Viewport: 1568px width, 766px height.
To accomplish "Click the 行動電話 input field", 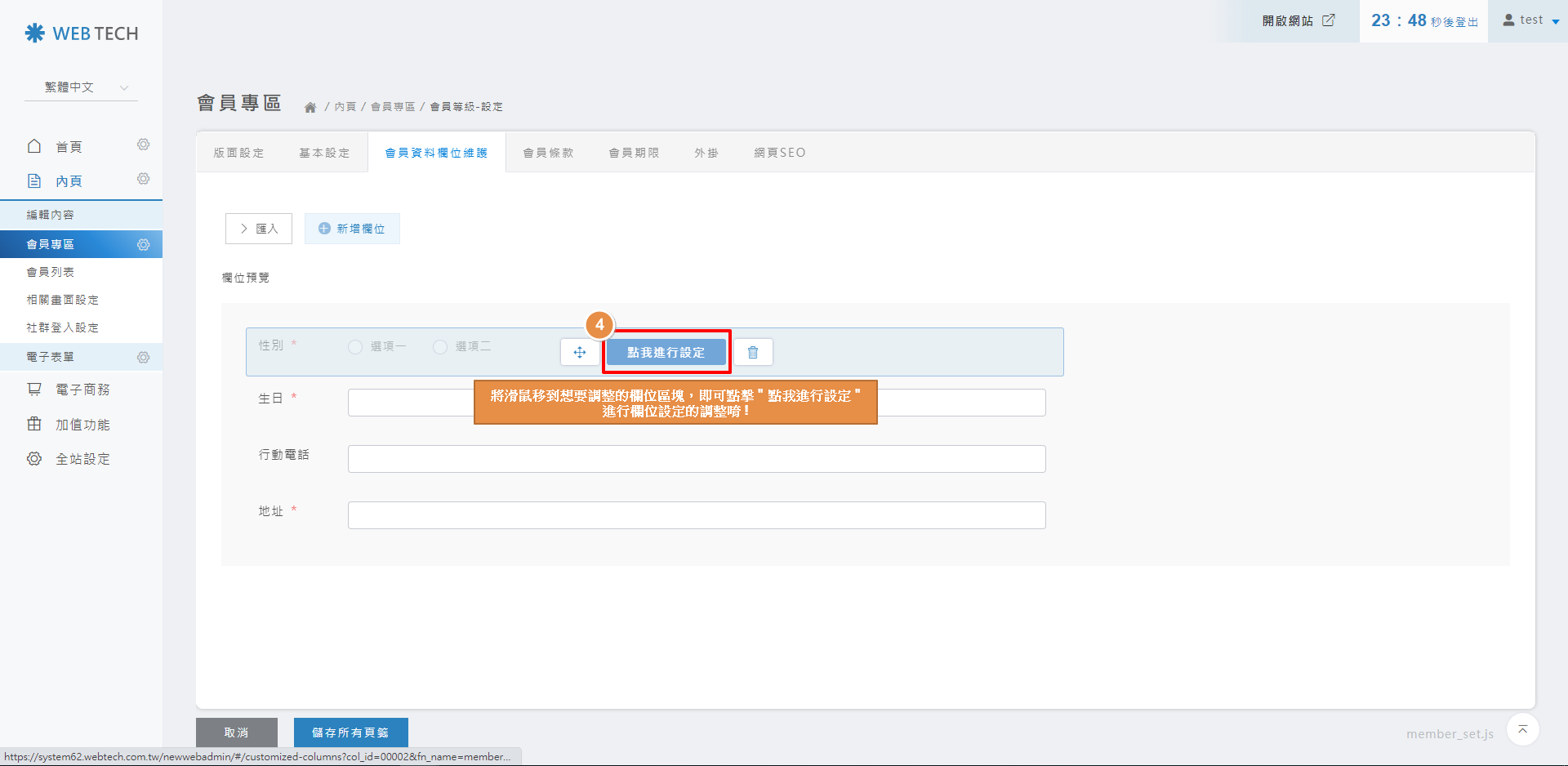I will tap(696, 459).
